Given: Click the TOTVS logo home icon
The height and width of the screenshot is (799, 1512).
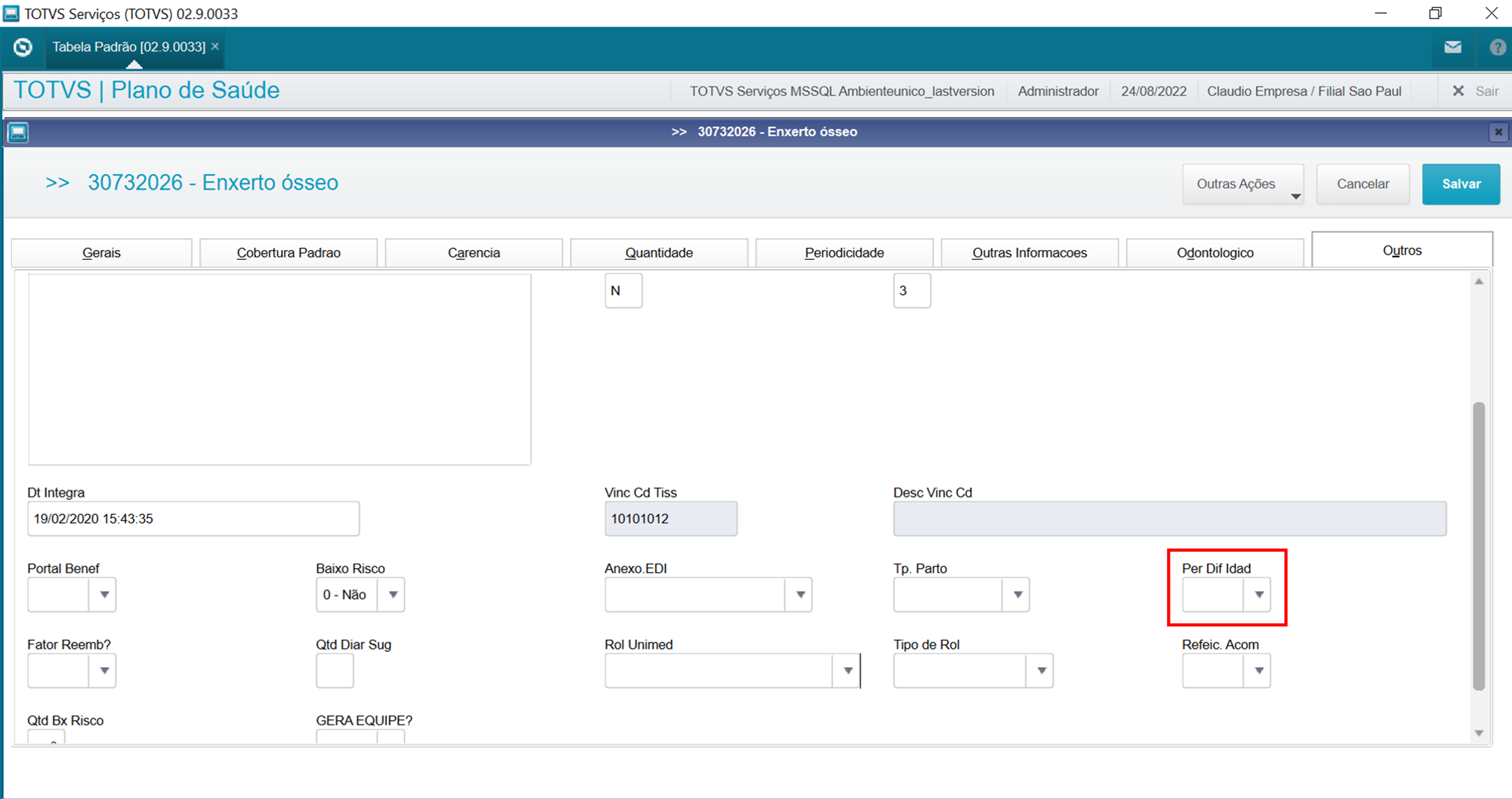Looking at the screenshot, I should (23, 47).
